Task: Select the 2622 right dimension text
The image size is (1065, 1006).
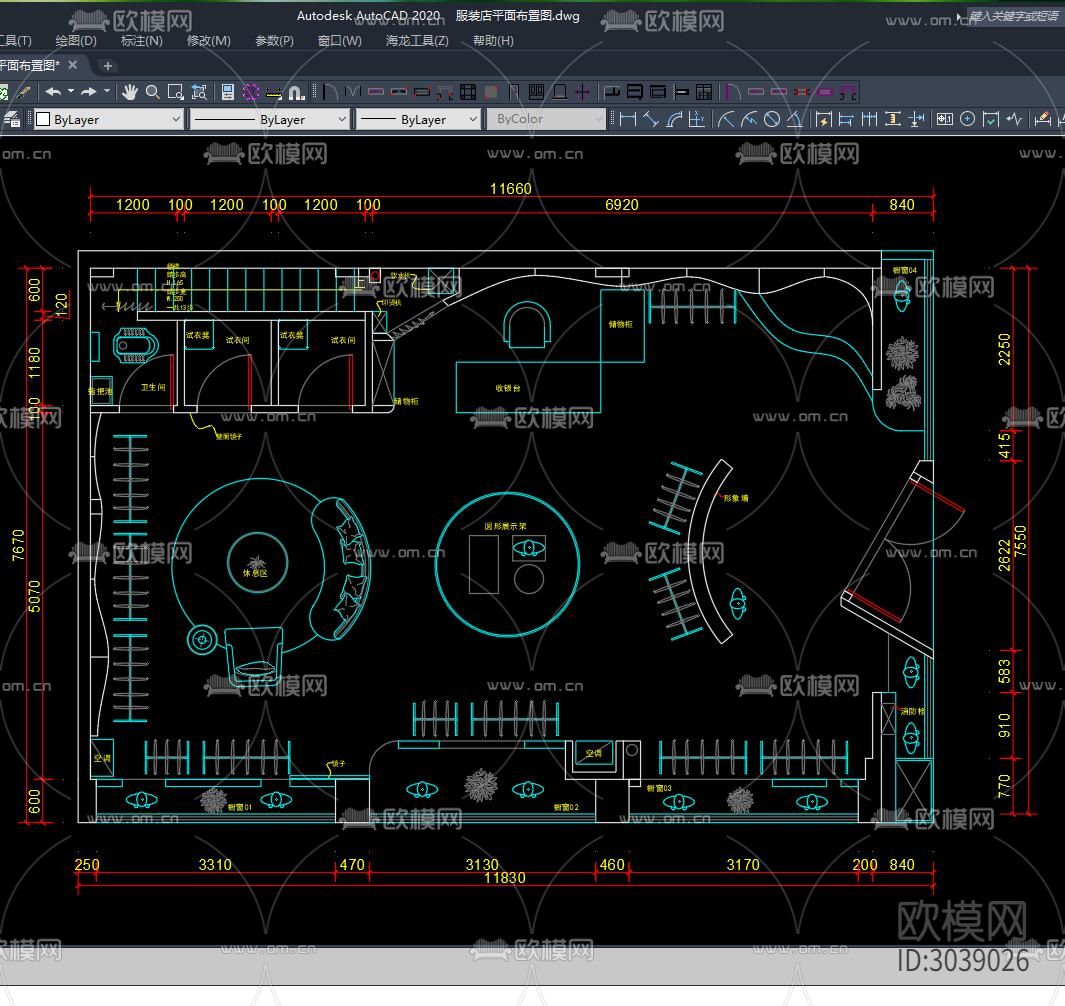Action: pyautogui.click(x=1005, y=556)
